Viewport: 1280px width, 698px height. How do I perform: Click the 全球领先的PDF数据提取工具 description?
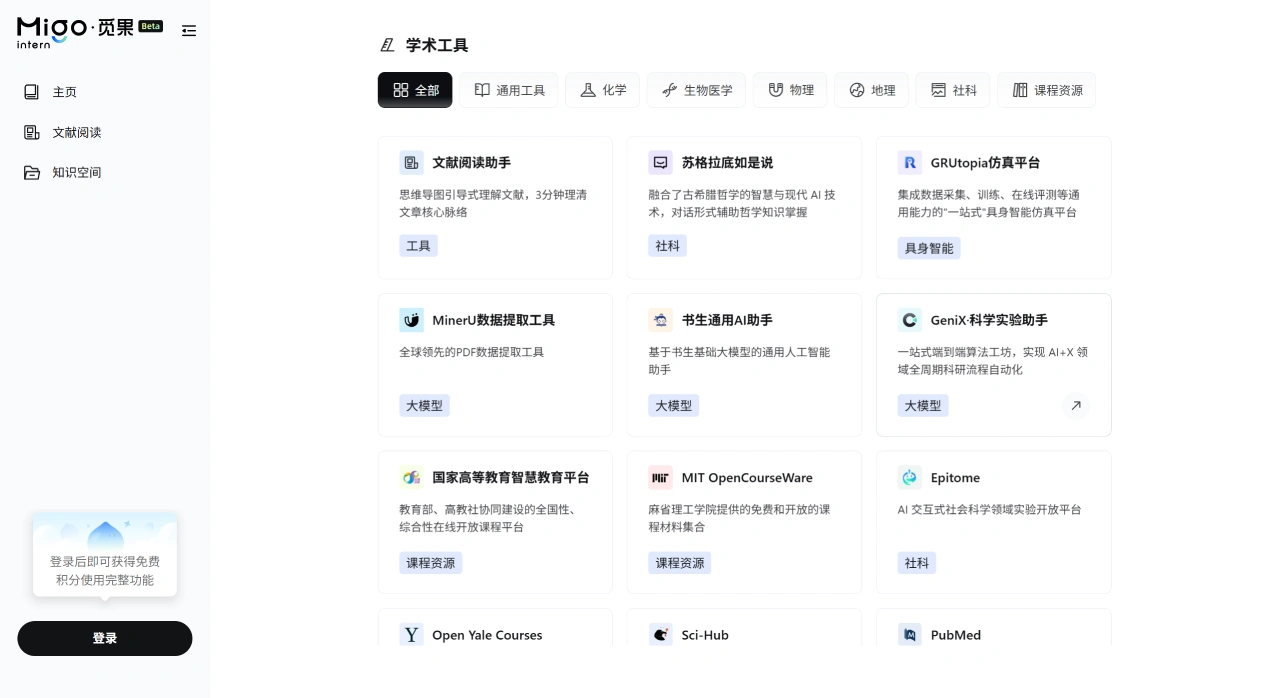click(x=472, y=352)
